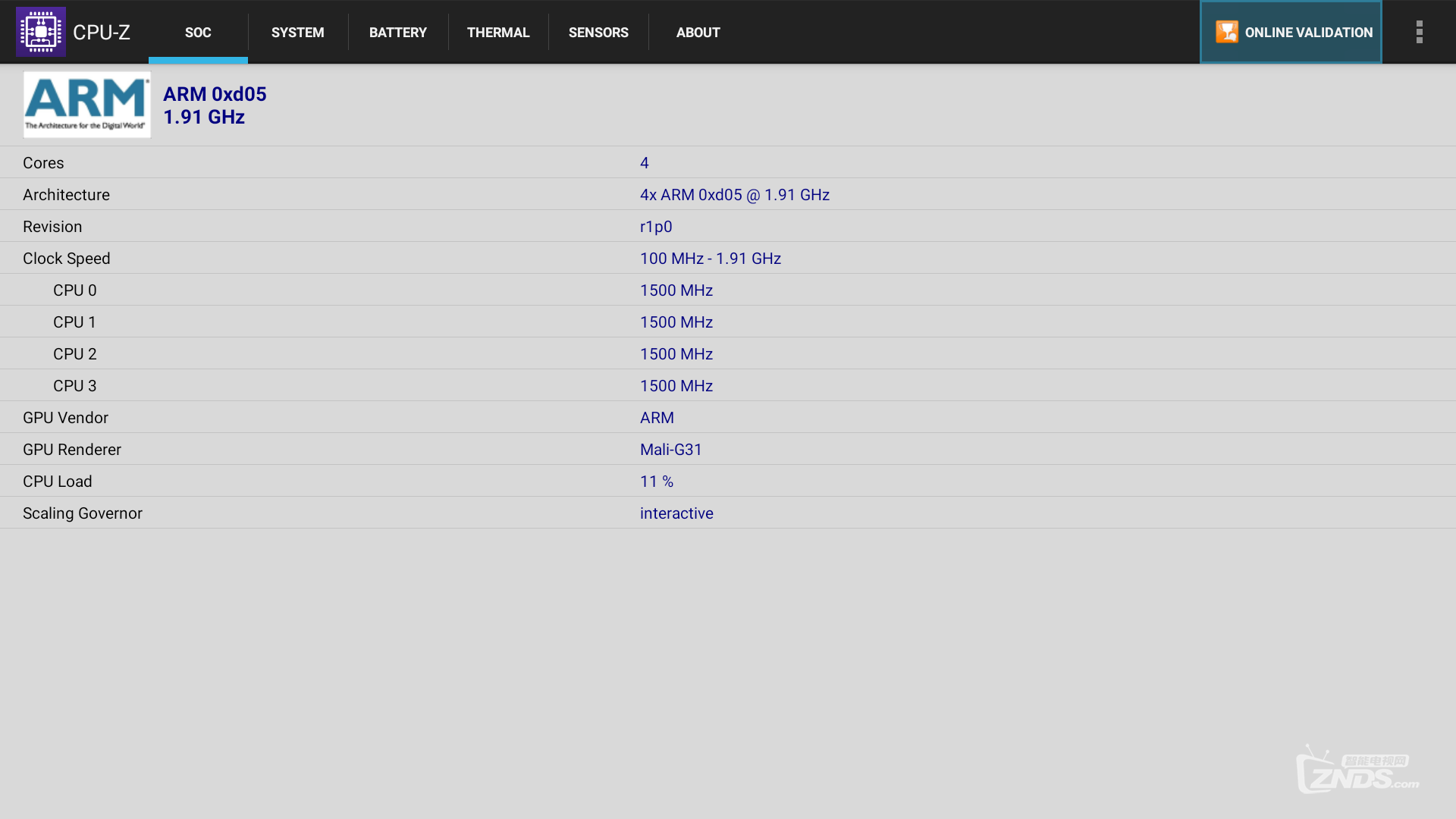Image resolution: width=1456 pixels, height=819 pixels.
Task: Click the ONLINE VALIDATION button
Action: coord(1291,32)
